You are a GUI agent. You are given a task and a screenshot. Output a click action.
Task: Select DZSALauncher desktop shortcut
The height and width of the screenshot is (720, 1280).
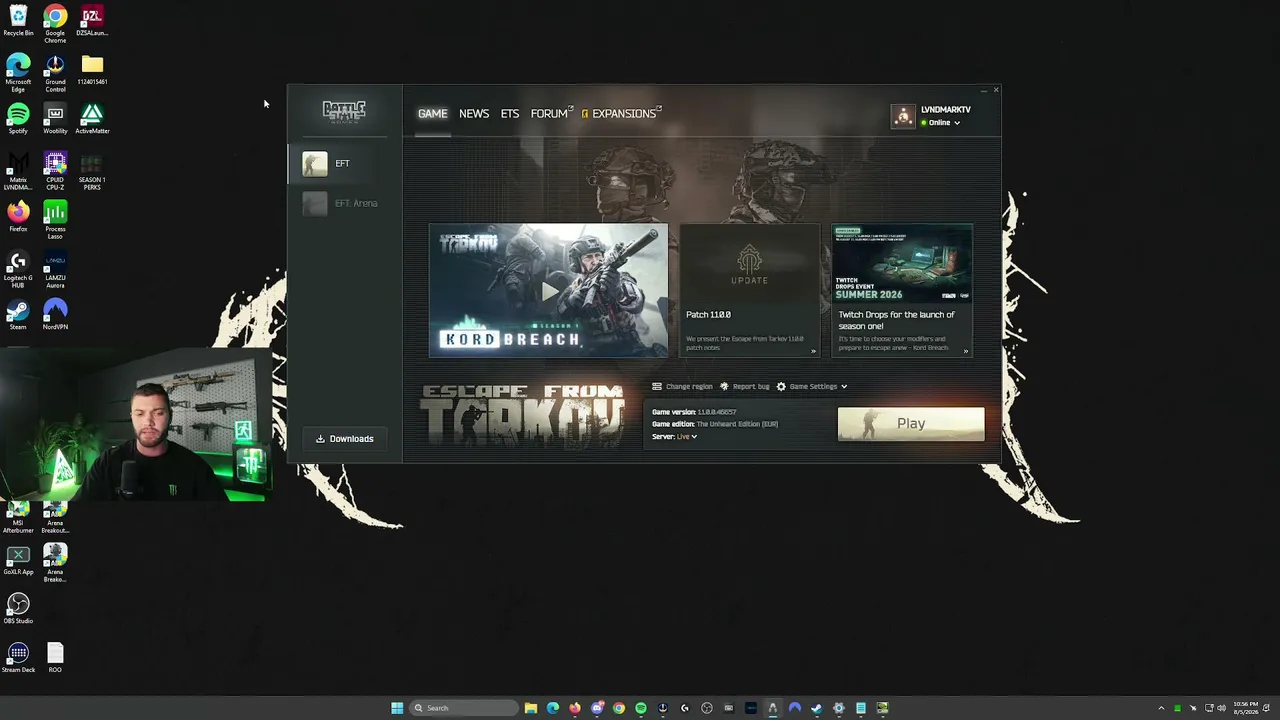(92, 20)
